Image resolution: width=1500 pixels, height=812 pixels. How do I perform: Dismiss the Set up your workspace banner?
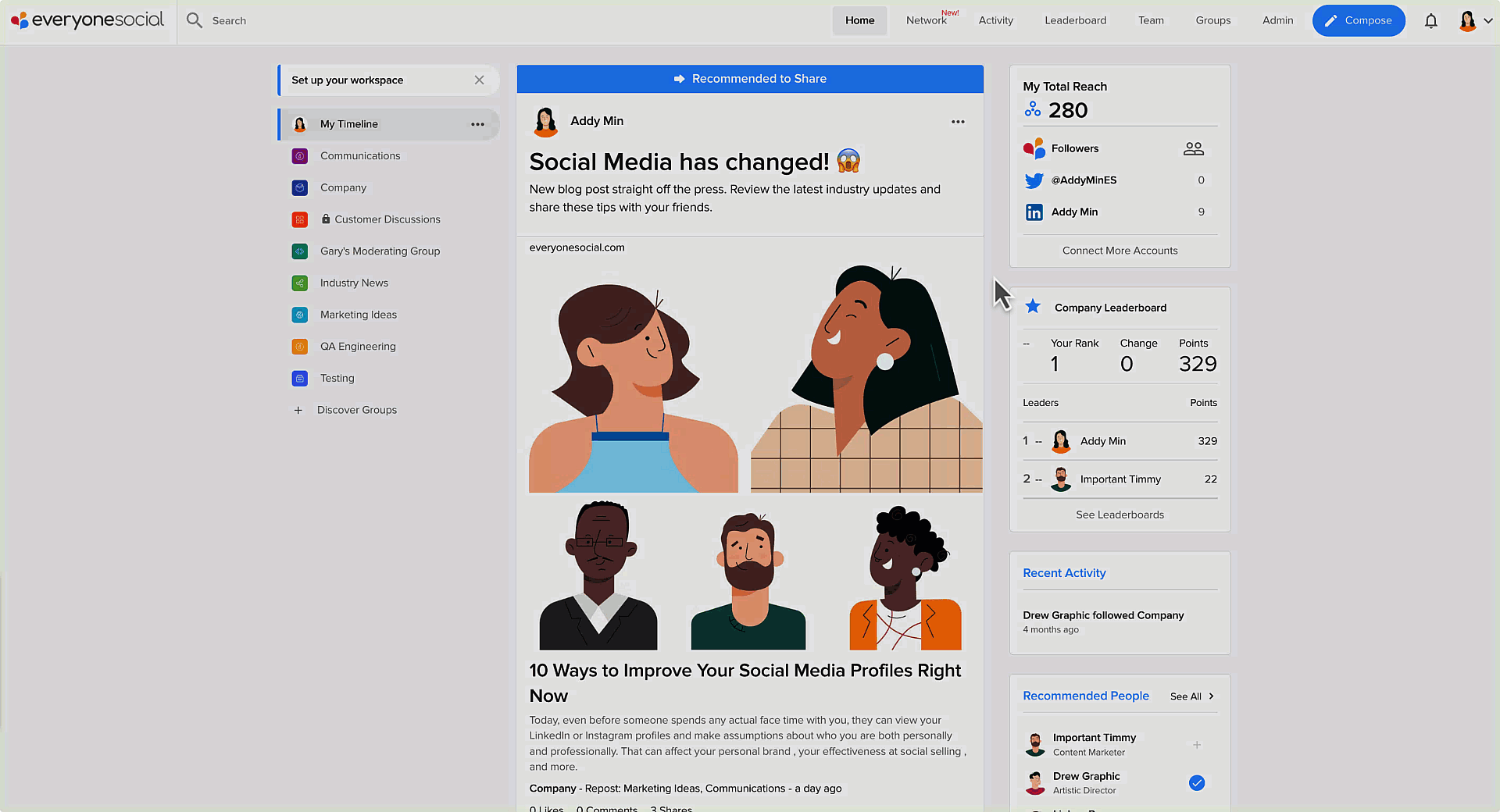click(479, 80)
